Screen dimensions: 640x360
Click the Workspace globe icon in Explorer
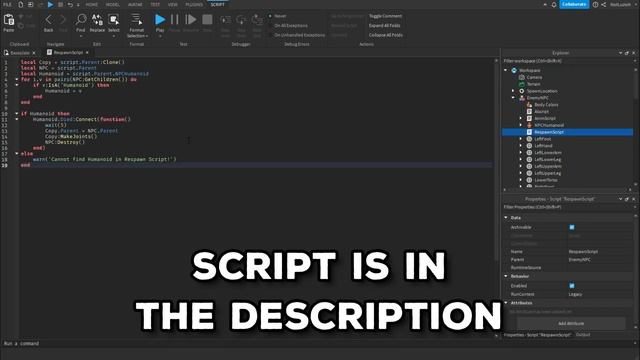(x=514, y=70)
